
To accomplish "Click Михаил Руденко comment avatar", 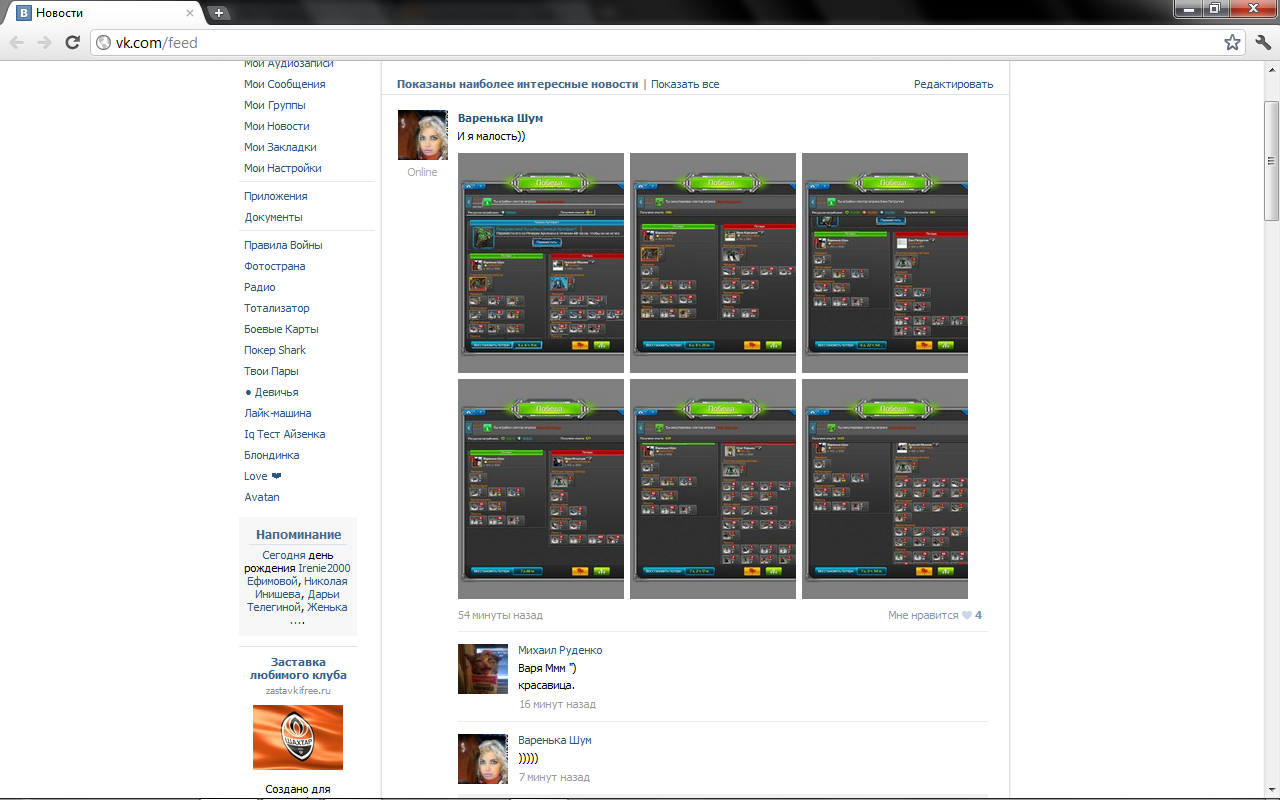I will coord(483,669).
